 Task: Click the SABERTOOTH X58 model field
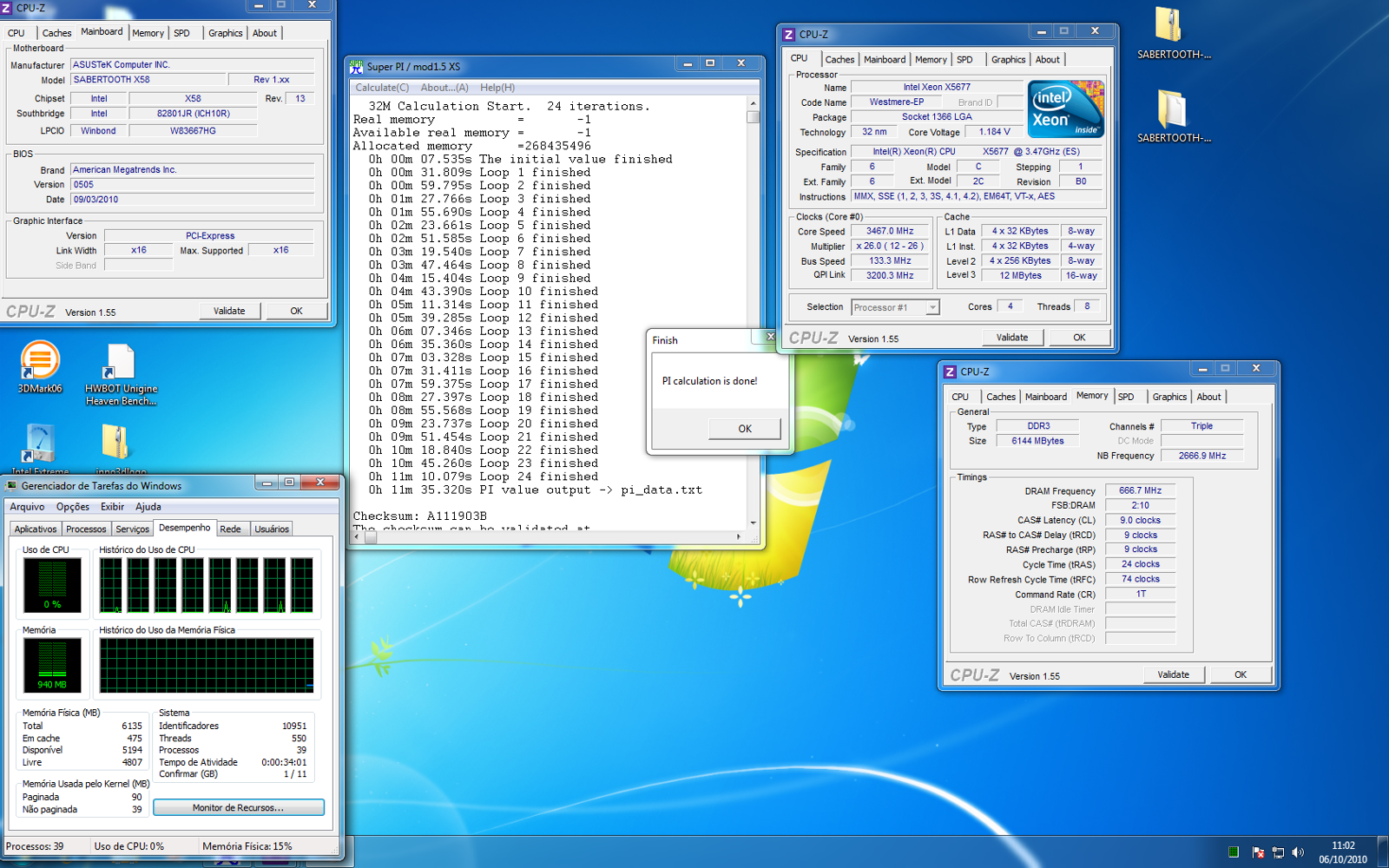[x=148, y=80]
